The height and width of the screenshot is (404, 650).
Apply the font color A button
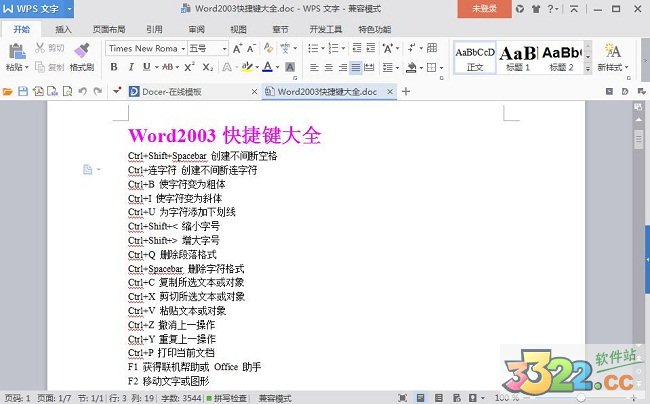point(267,67)
